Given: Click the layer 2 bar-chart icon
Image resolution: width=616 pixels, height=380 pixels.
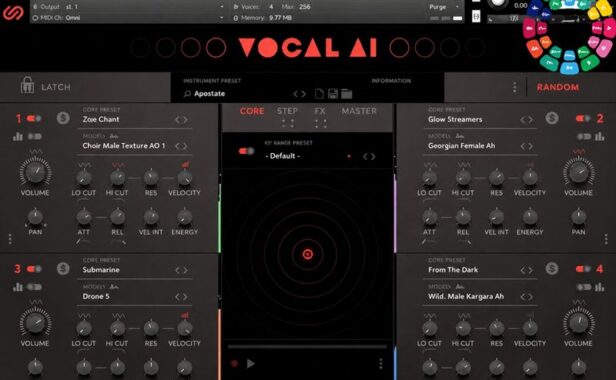Looking at the screenshot, I should tap(599, 136).
